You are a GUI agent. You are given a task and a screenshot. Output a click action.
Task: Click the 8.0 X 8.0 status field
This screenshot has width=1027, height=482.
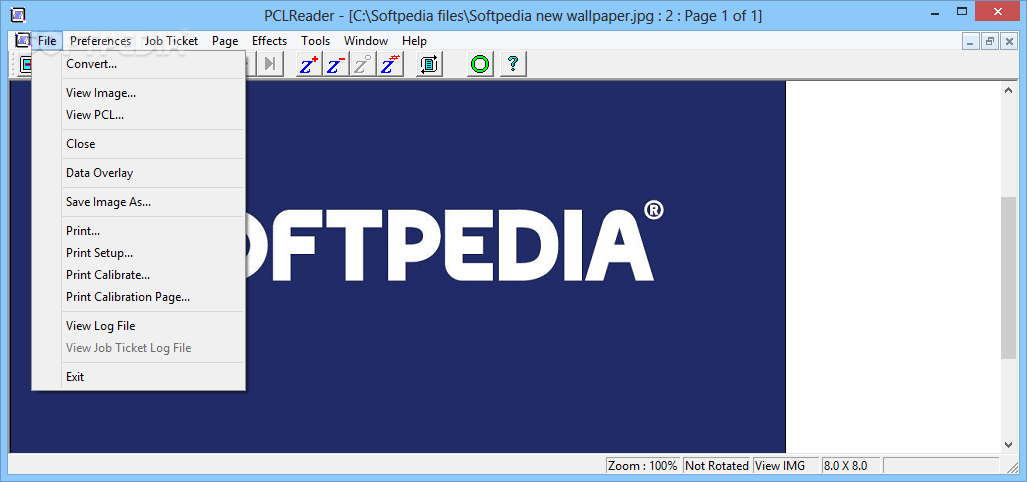851,466
